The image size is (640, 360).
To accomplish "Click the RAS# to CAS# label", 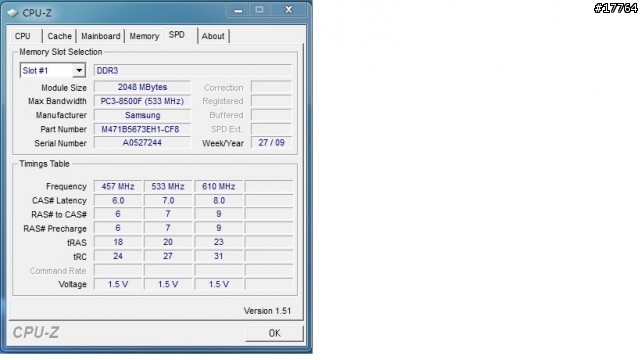I will tap(59, 215).
